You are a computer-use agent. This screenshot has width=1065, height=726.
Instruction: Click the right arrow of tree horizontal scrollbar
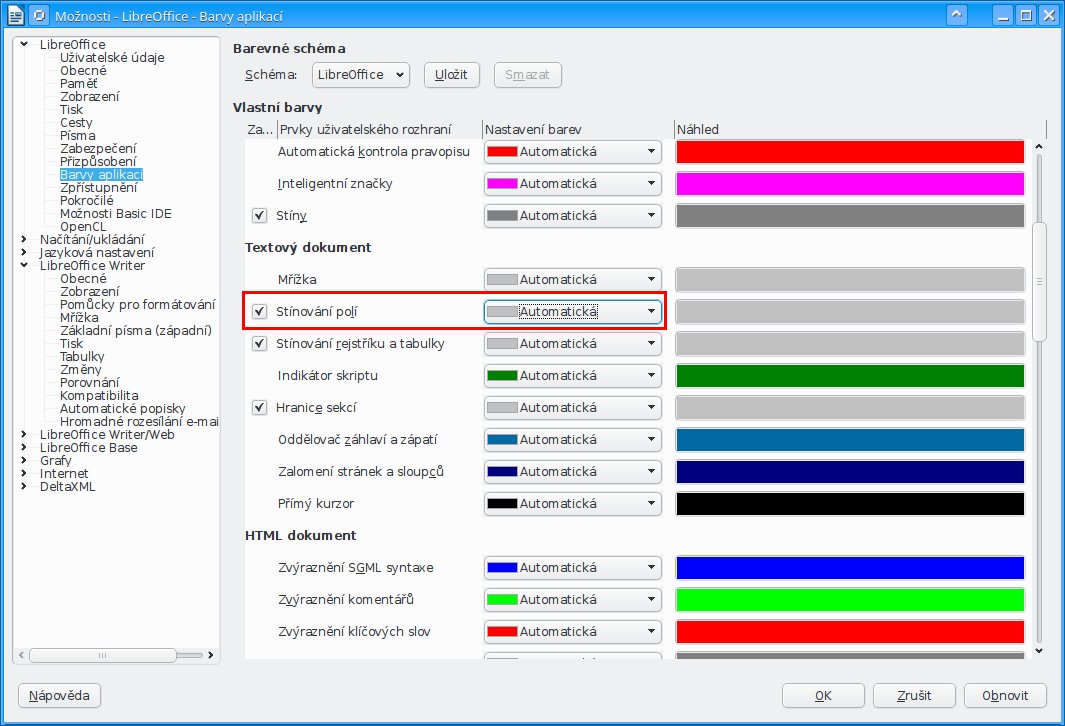pos(211,655)
